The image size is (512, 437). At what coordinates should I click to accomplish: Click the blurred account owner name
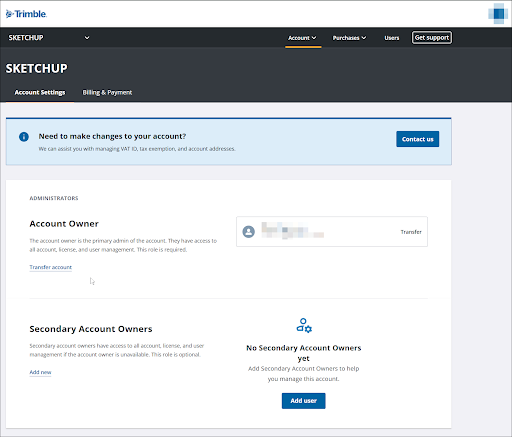pos(292,231)
